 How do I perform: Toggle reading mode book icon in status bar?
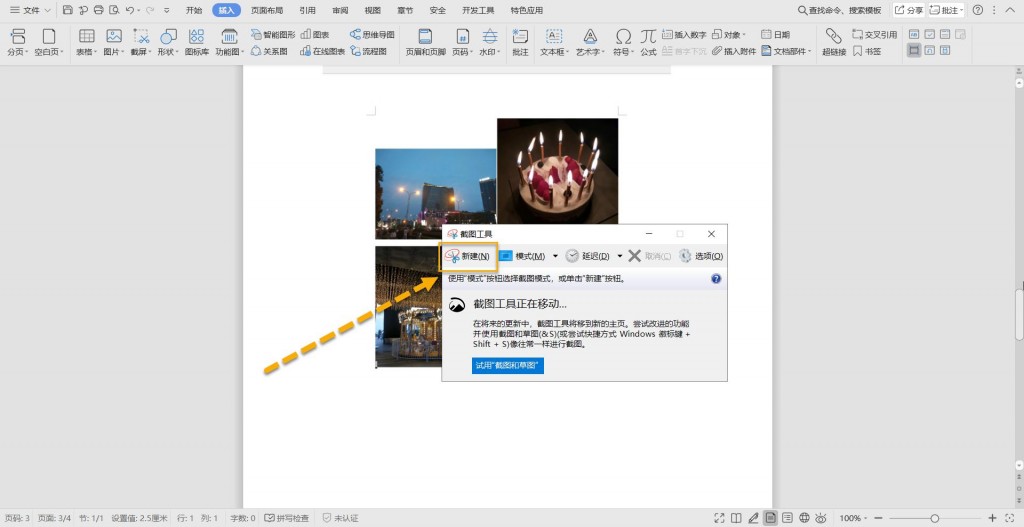pos(737,518)
